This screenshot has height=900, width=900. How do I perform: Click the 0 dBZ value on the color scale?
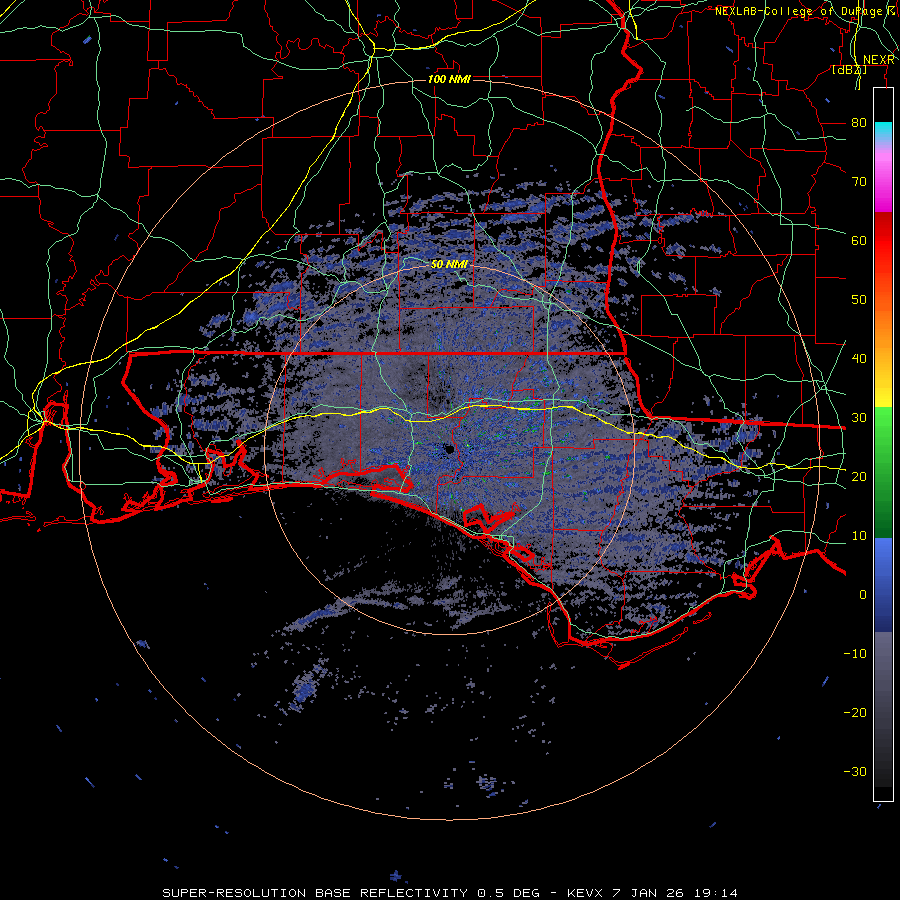click(x=863, y=595)
